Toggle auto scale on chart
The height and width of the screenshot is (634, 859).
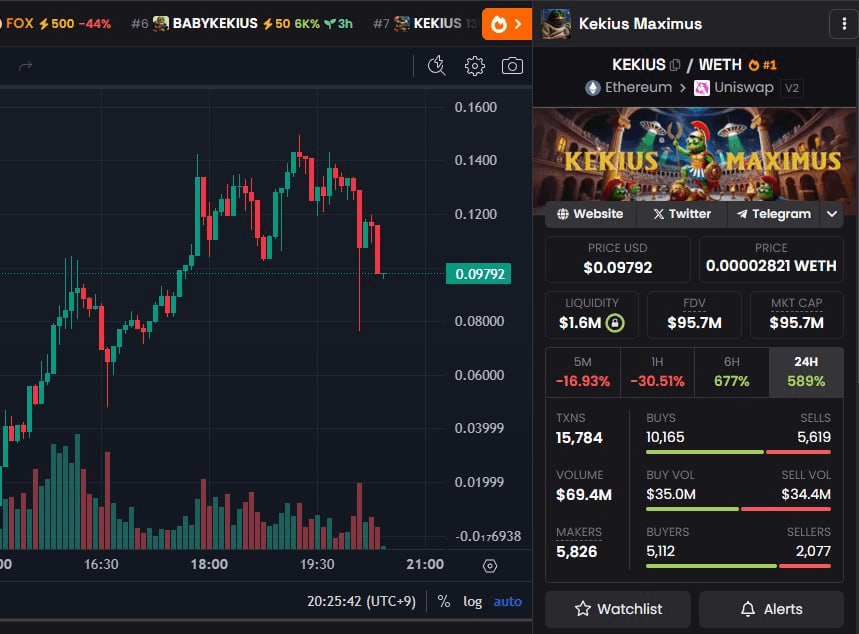tap(507, 601)
